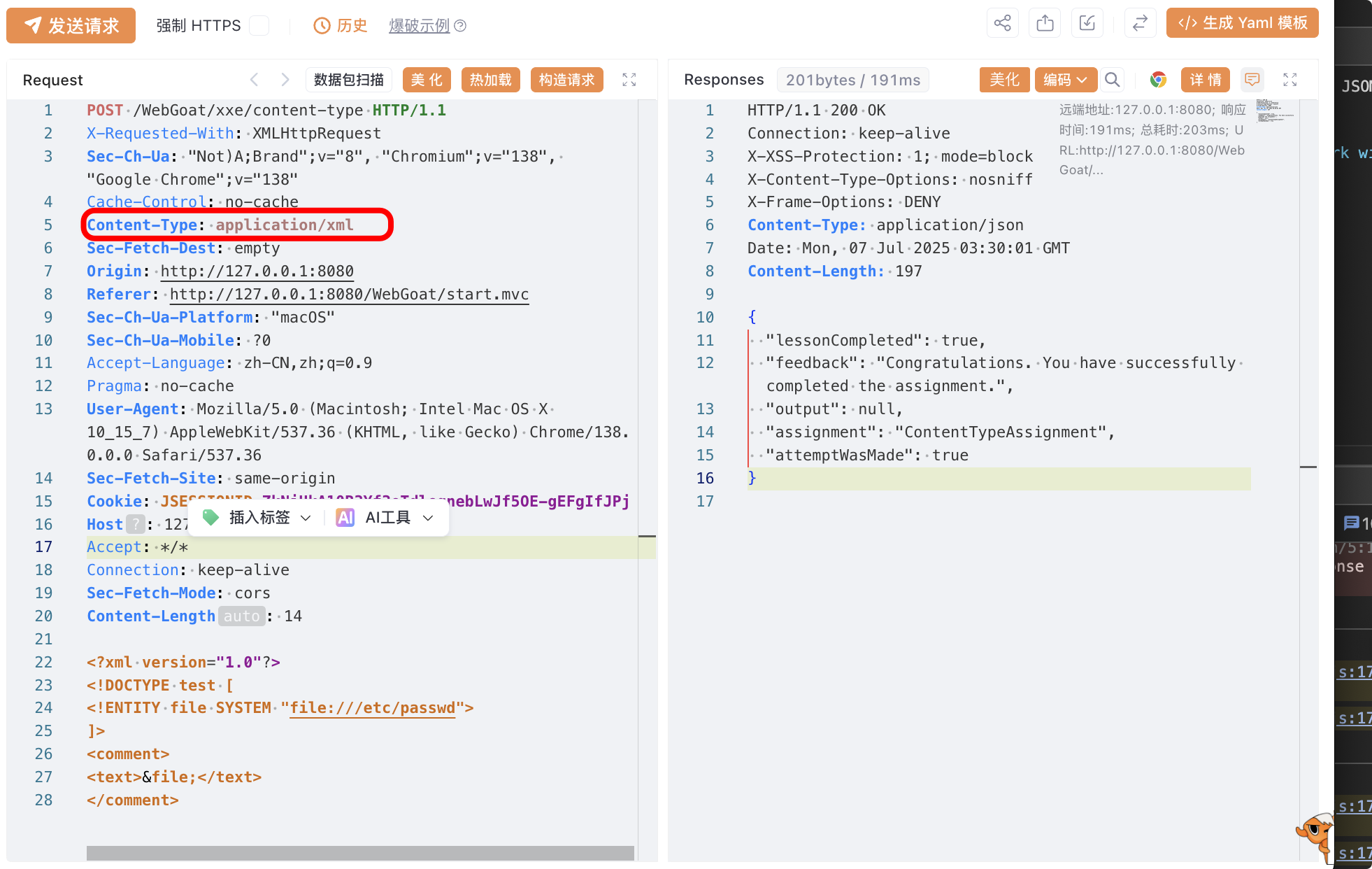Click 热加载 hot reload button
The width and height of the screenshot is (1372, 869).
491,80
